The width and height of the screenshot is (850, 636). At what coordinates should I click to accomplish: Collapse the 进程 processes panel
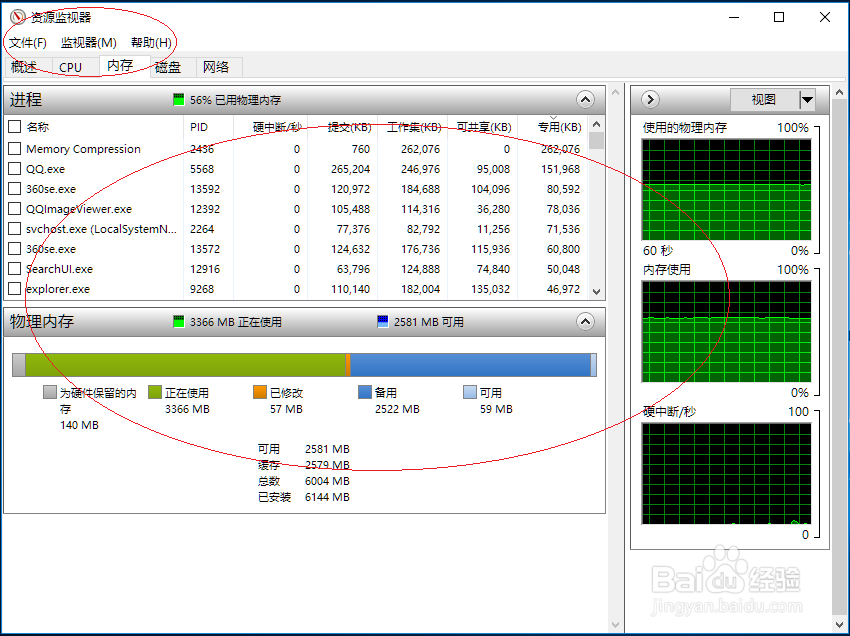[x=585, y=99]
